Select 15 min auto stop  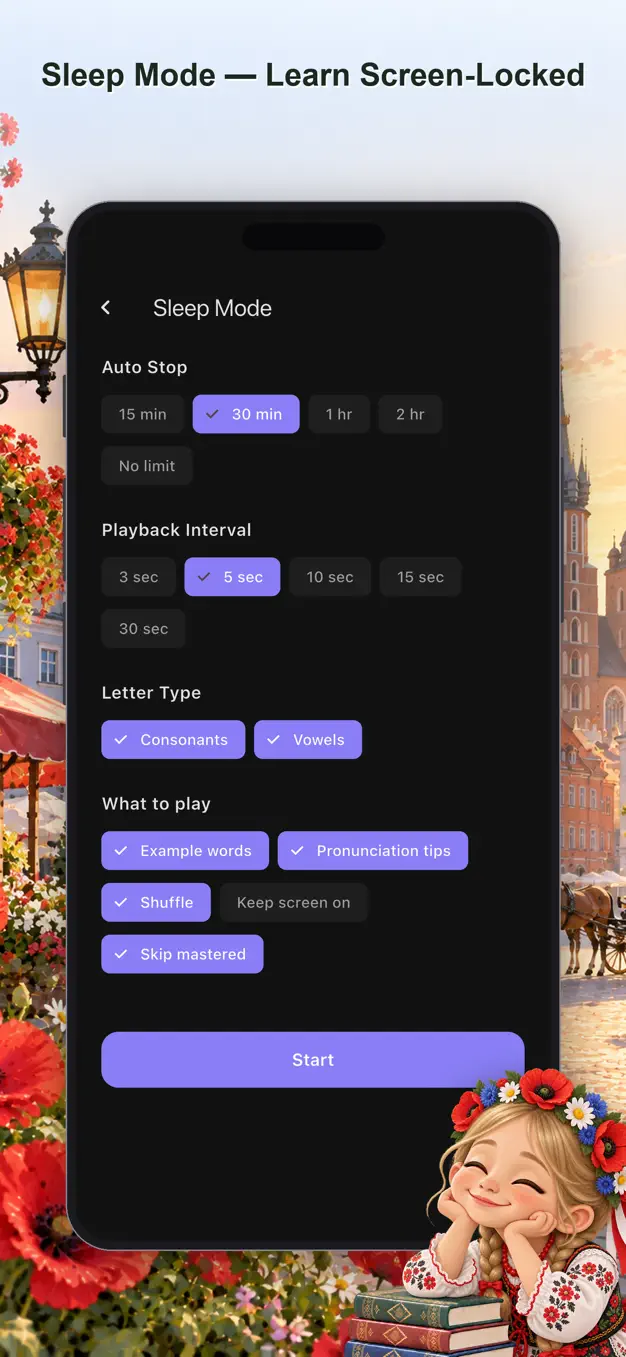pos(143,414)
